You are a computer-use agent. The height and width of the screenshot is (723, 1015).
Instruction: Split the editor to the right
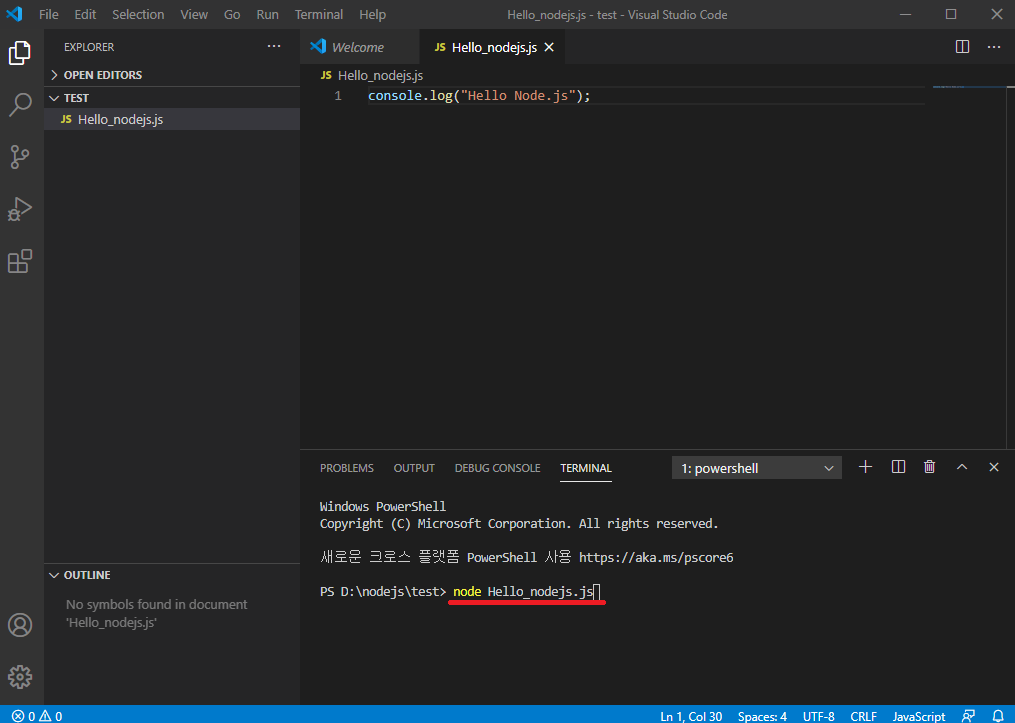[x=963, y=47]
